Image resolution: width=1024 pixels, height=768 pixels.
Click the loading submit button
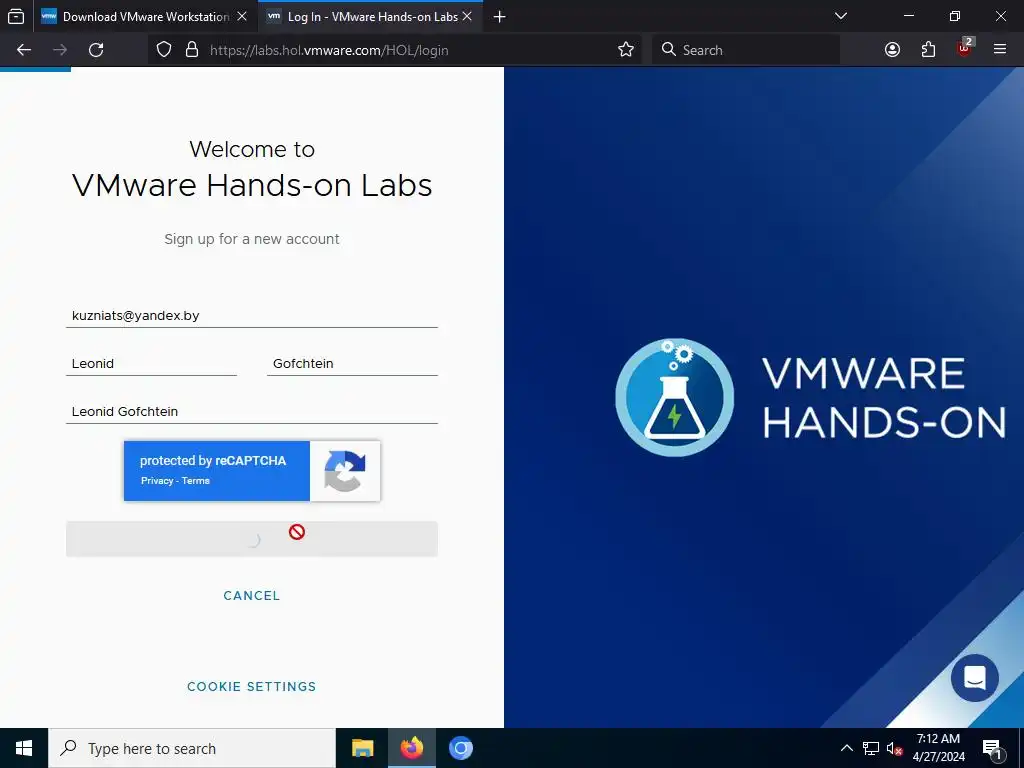coord(251,539)
